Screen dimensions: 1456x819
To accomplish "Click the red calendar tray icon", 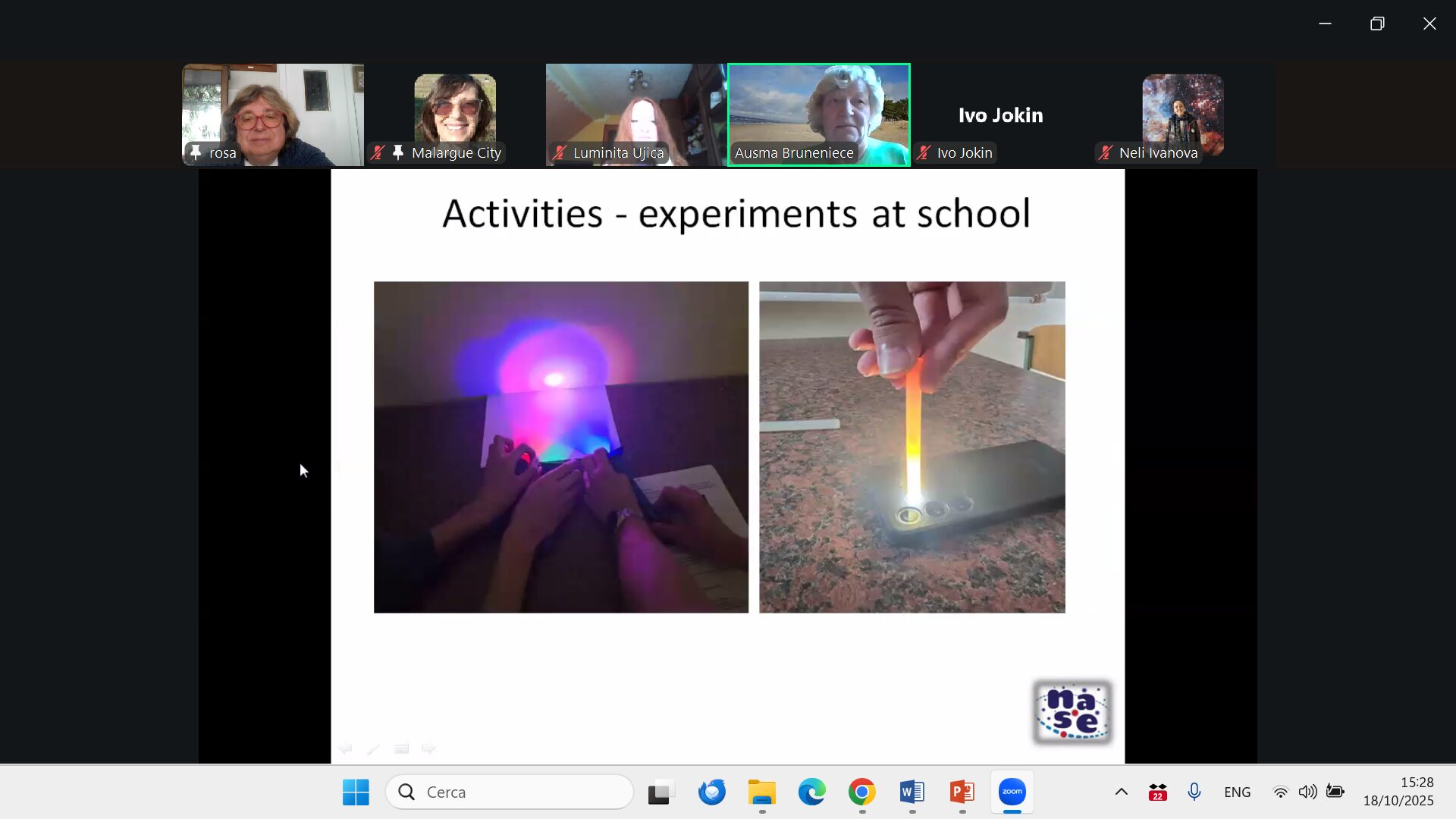I will [x=1157, y=792].
